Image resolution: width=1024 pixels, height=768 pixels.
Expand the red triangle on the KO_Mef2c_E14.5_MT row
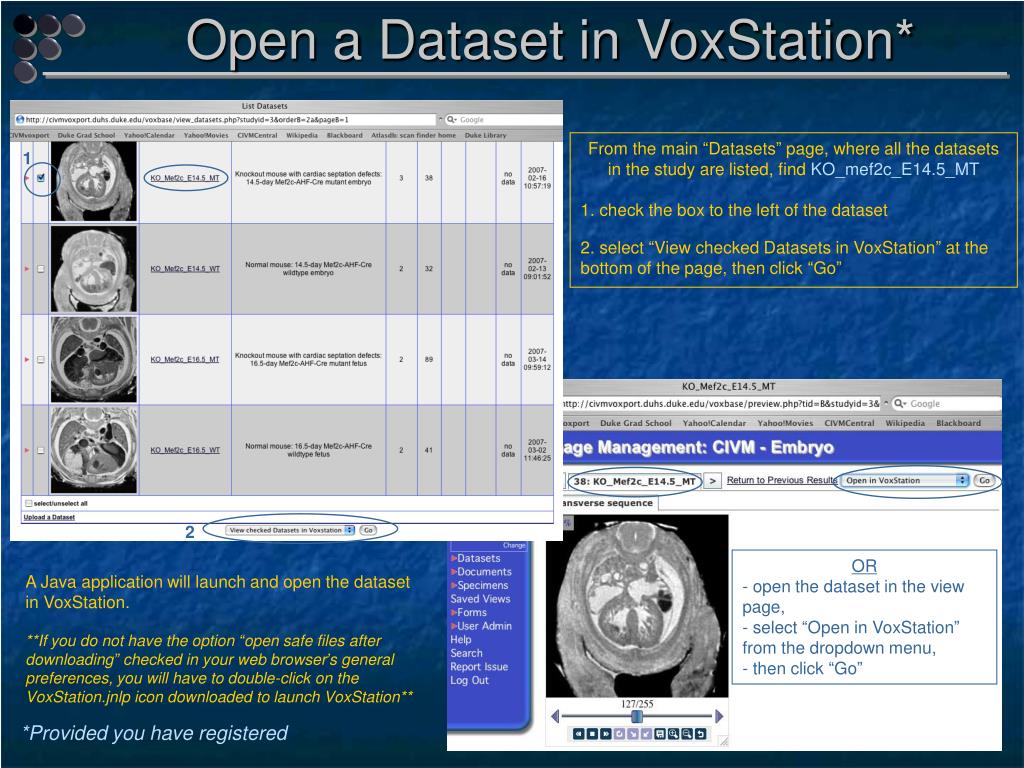(27, 178)
